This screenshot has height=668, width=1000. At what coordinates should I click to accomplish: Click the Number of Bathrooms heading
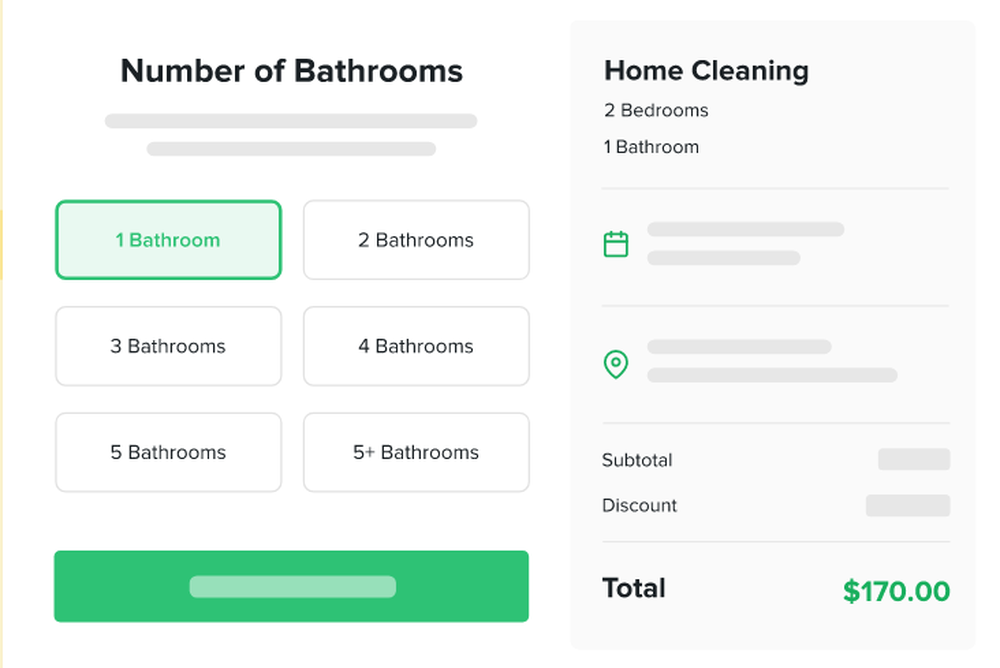[291, 70]
